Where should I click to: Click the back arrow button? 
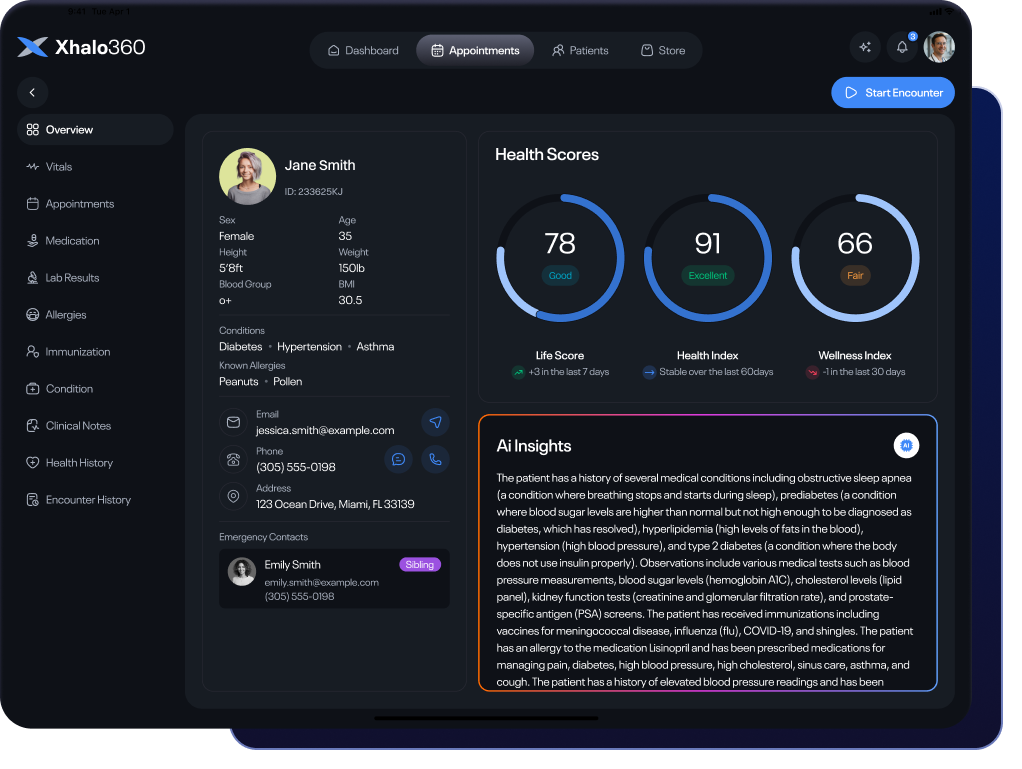tap(32, 92)
